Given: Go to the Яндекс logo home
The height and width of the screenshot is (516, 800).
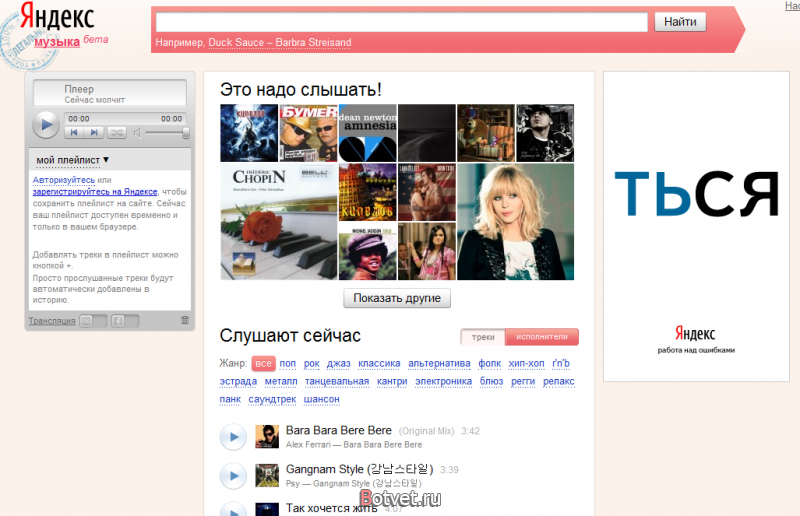Looking at the screenshot, I should pyautogui.click(x=57, y=16).
